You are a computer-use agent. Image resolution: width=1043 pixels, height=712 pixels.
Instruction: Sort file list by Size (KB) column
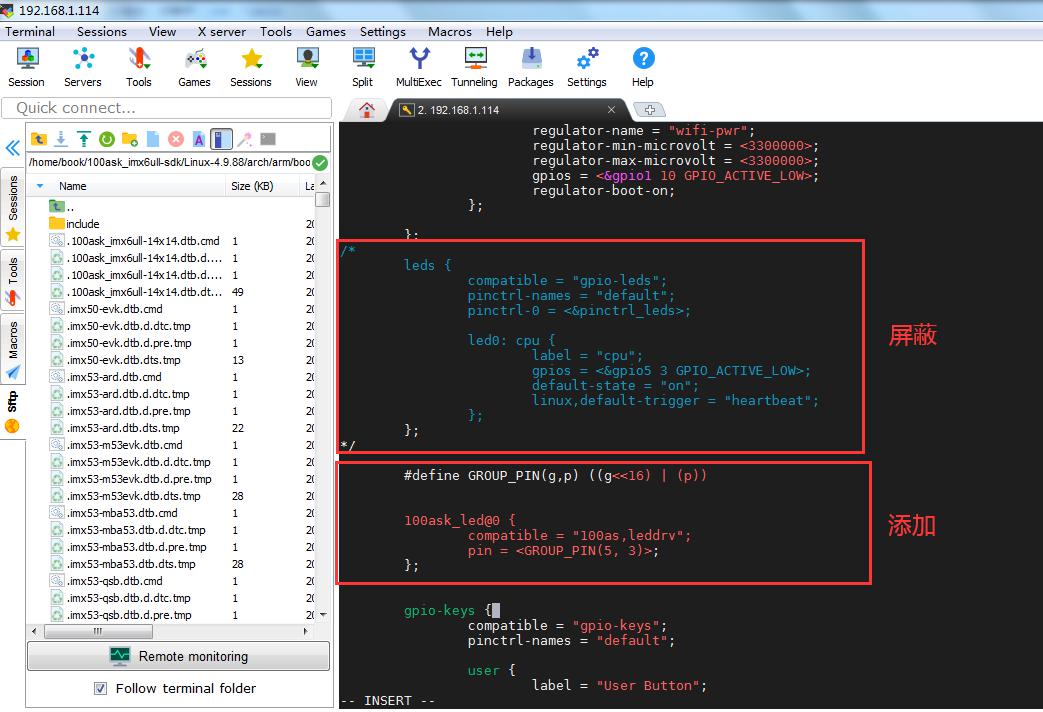coord(252,186)
